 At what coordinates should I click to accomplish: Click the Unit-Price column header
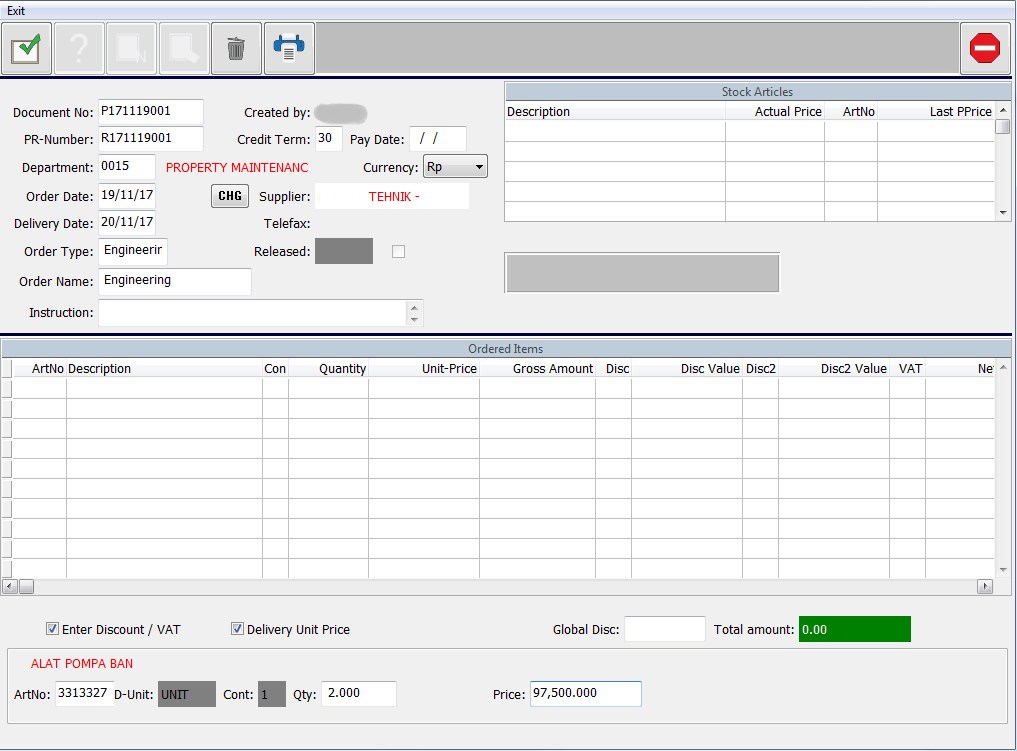(424, 368)
